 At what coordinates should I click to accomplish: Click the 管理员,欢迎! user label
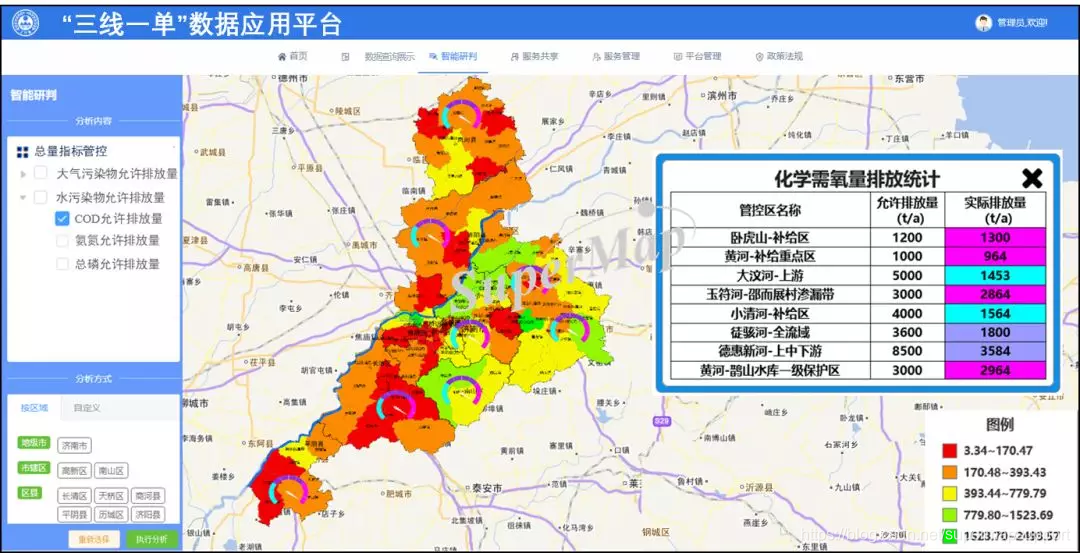click(1022, 23)
